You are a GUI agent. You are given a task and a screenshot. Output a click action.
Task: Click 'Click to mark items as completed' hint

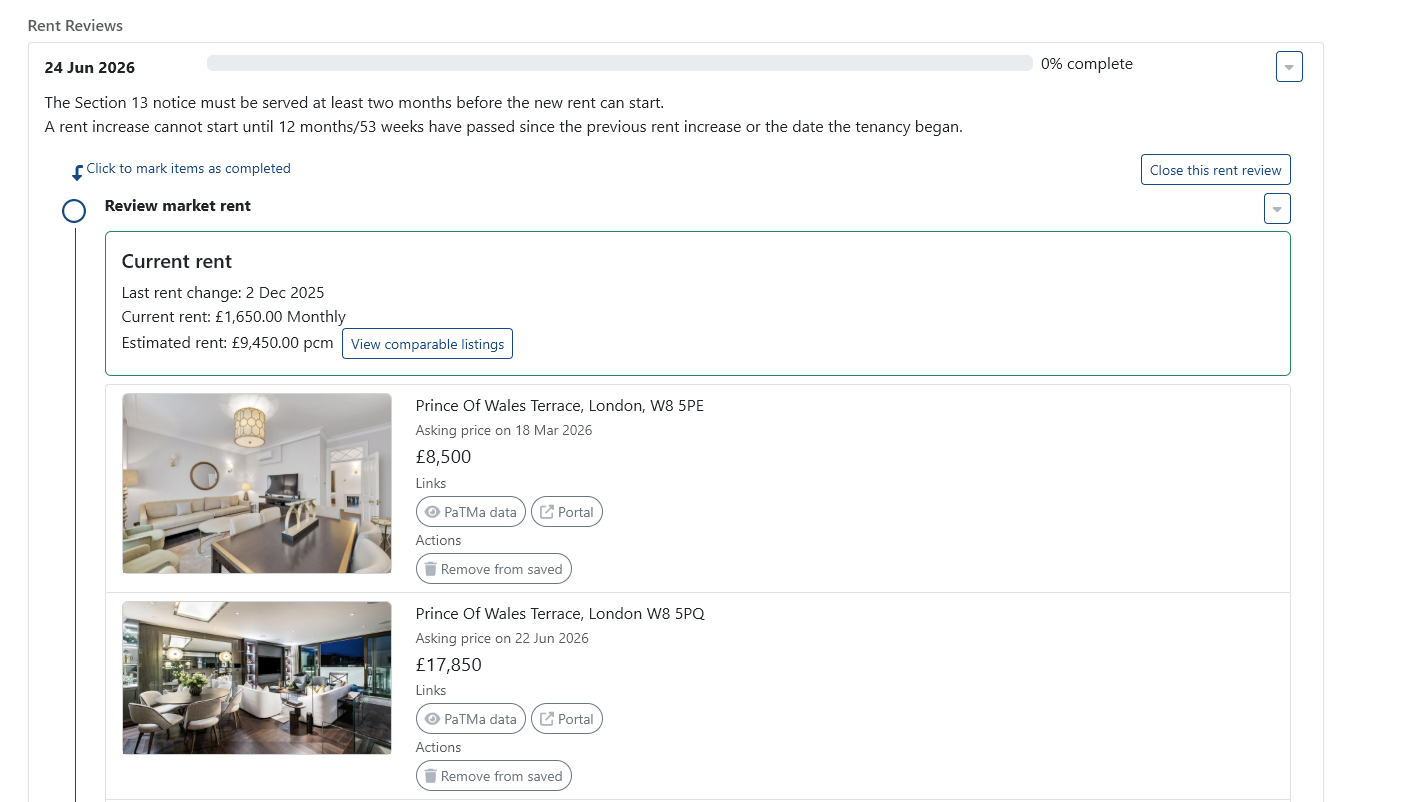pos(189,168)
